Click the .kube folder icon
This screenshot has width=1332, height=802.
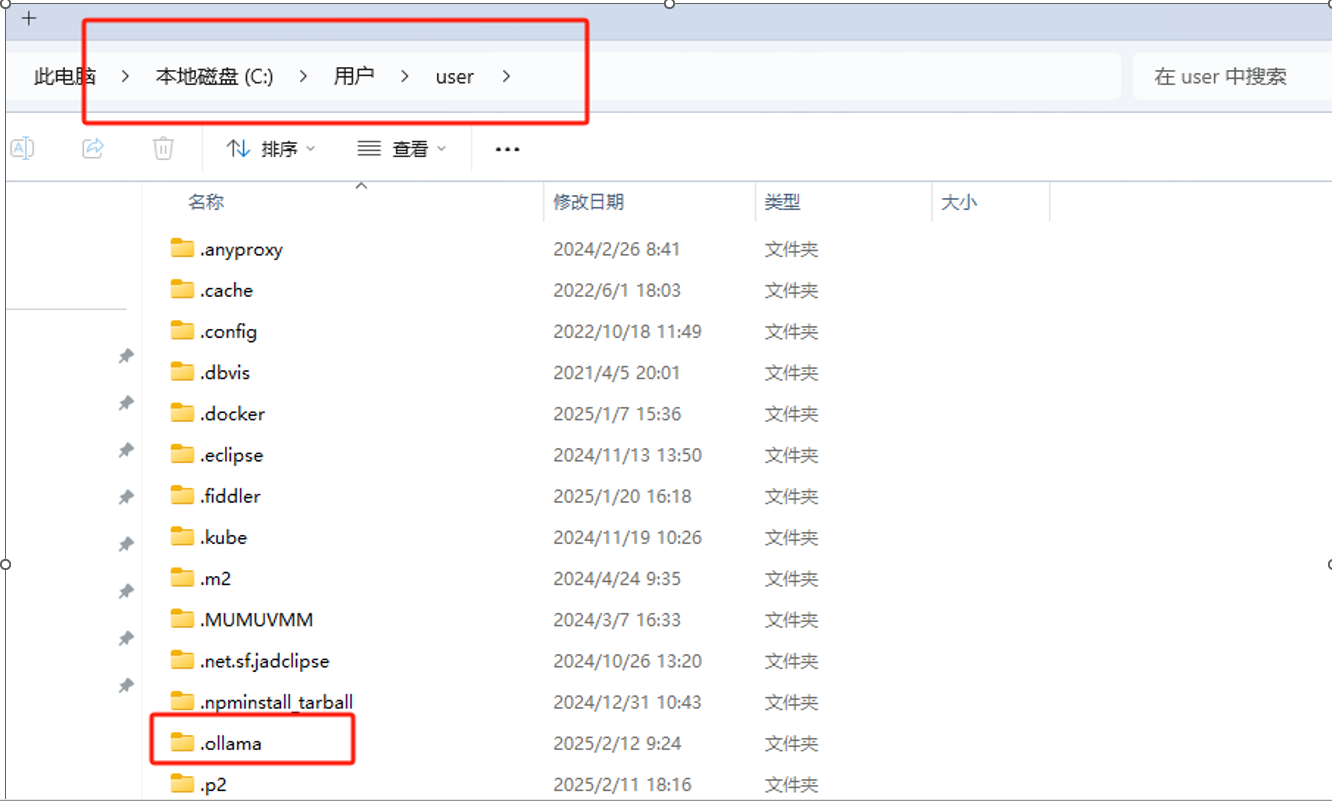(x=182, y=536)
